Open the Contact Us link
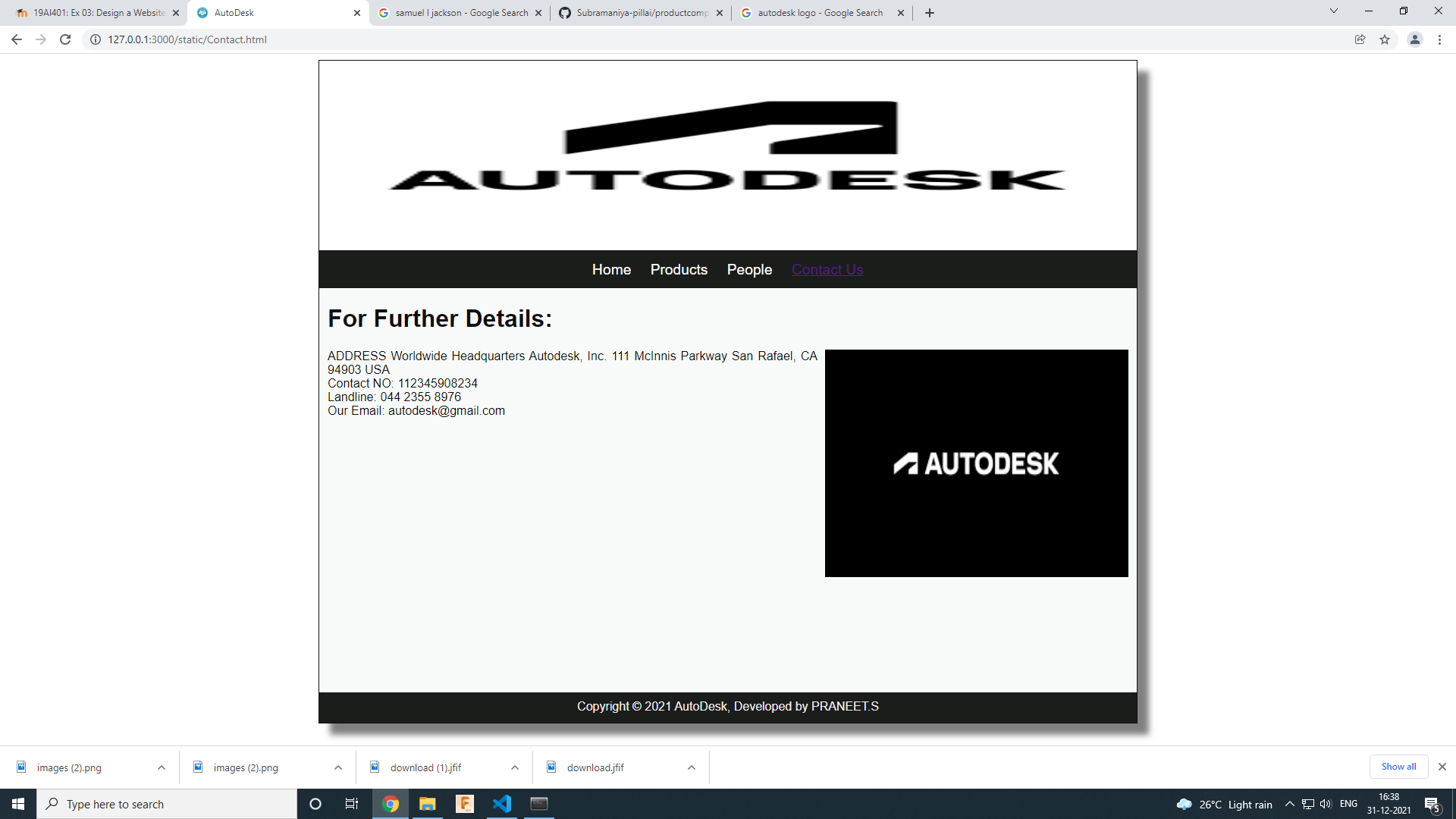Screen dimensions: 1456x819 click(827, 269)
